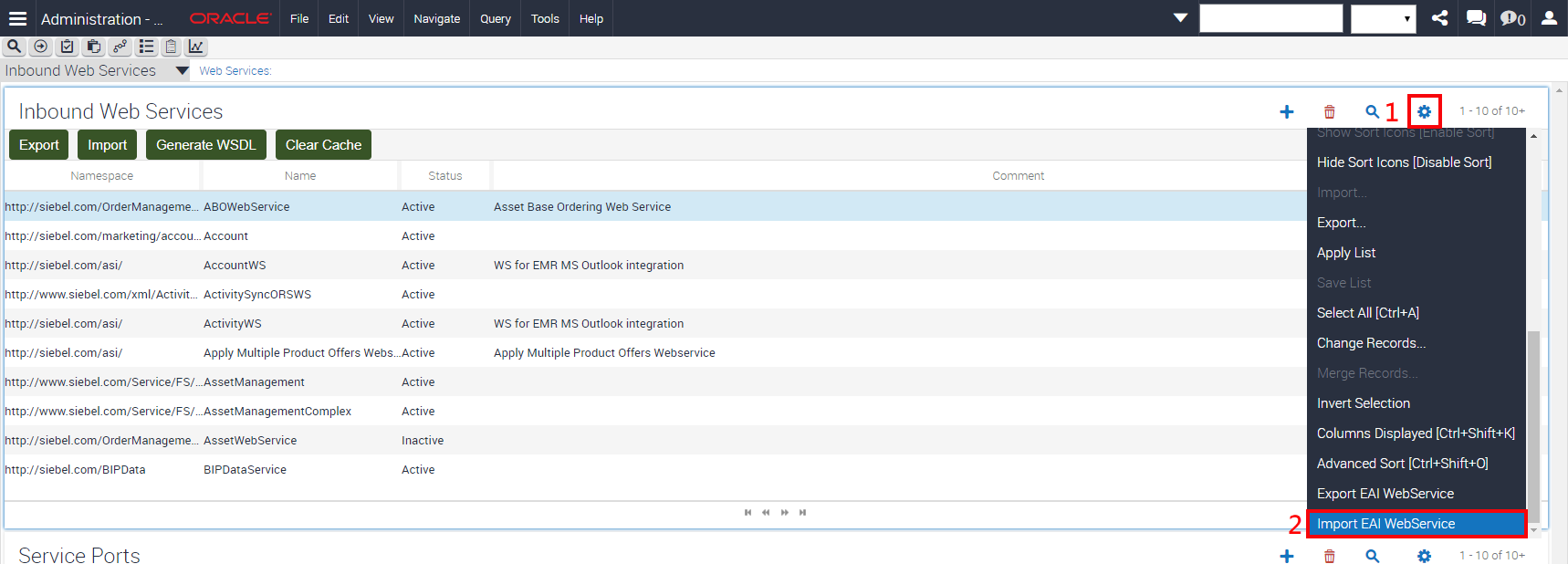Screen dimensions: 1568x564
Task: Click the magnifier search icon in the toolbar
Action: coord(14,47)
